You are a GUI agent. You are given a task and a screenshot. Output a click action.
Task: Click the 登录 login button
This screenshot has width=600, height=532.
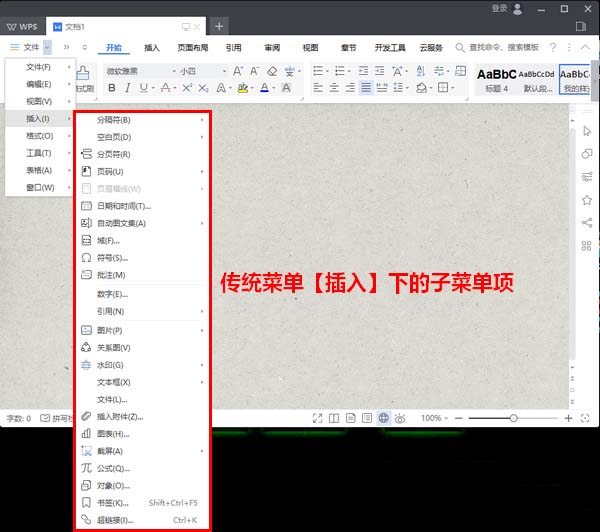click(x=499, y=8)
